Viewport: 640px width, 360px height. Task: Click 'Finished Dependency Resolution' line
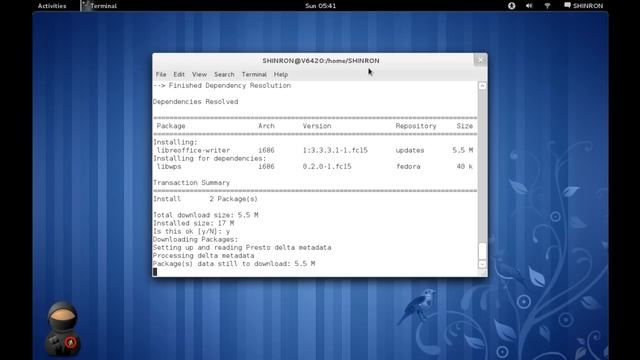[222, 85]
